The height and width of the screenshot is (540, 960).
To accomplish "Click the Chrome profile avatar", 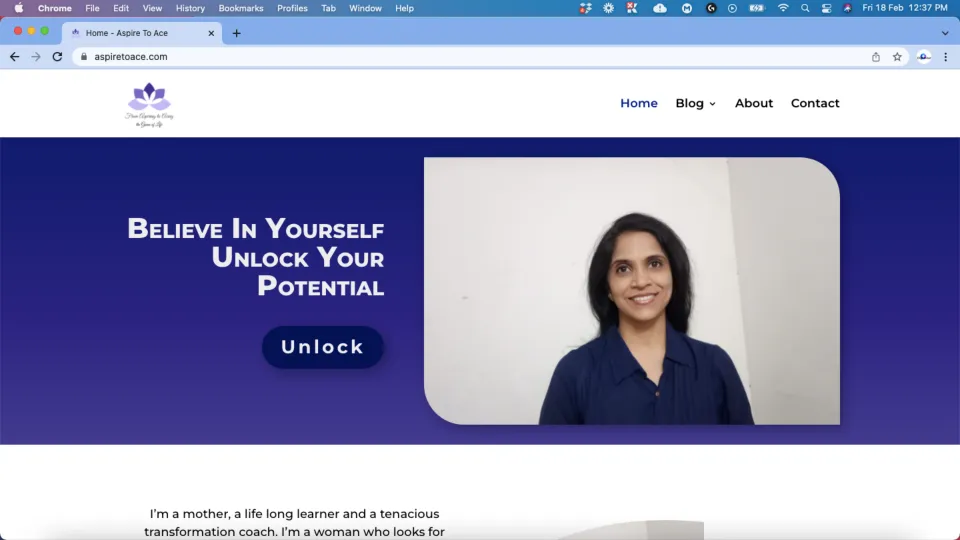I will pos(924,57).
